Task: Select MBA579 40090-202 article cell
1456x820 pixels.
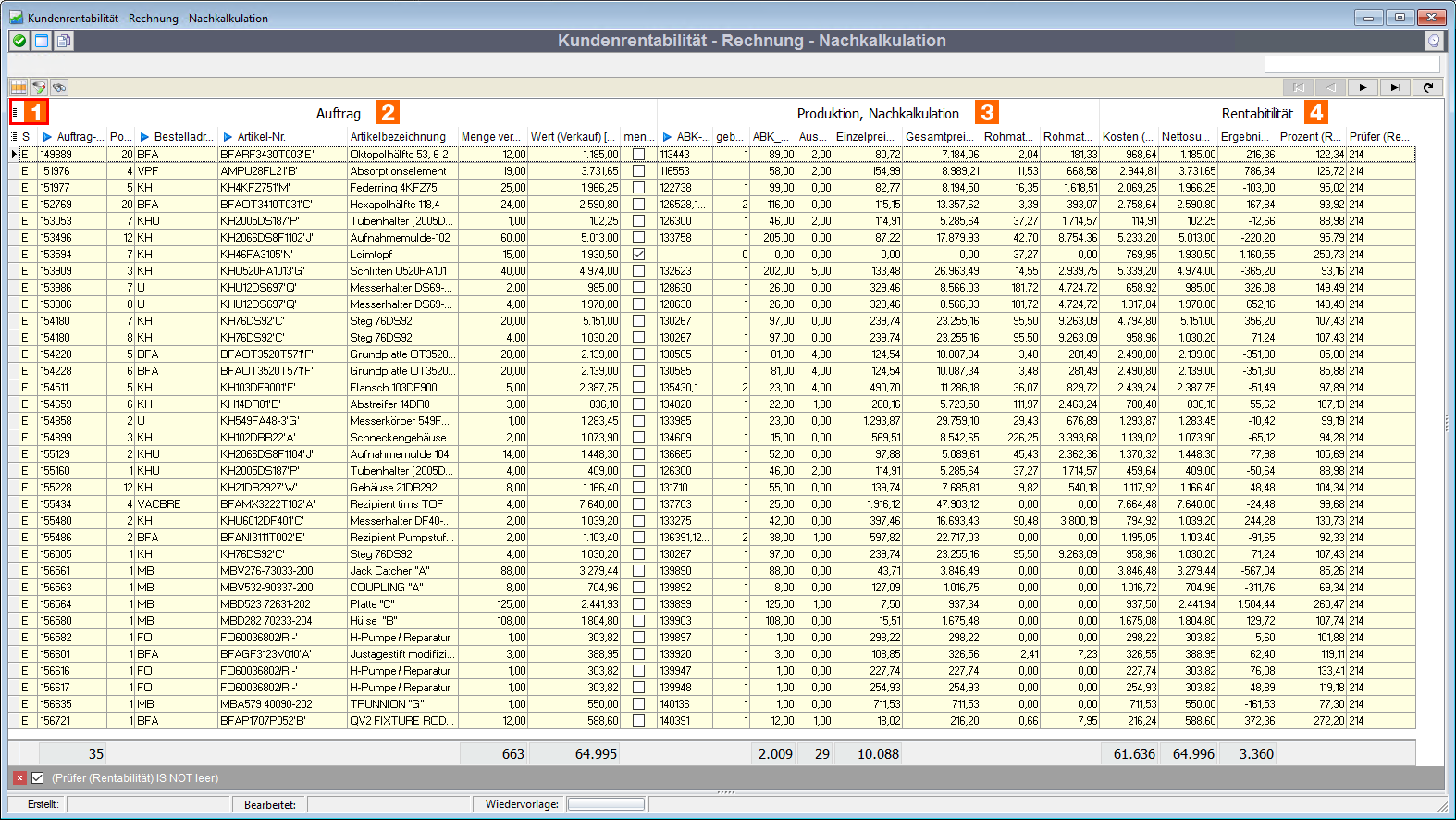Action: click(282, 704)
